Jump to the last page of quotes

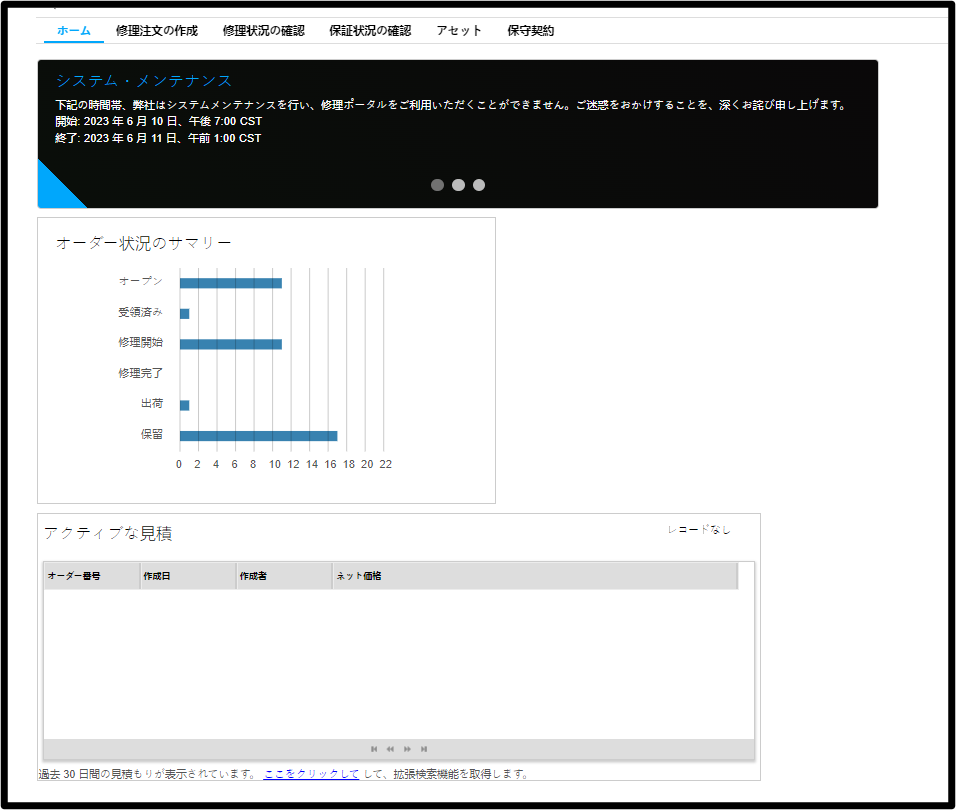pos(424,749)
